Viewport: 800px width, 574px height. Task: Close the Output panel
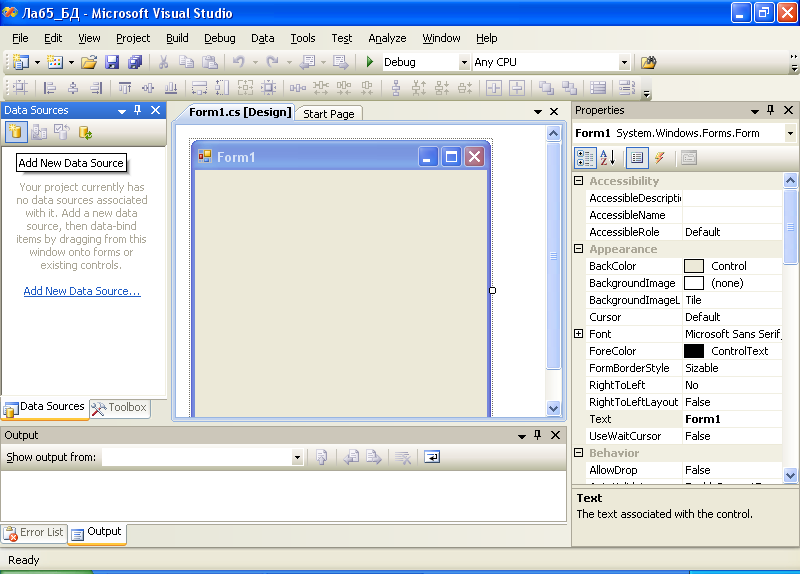point(556,435)
